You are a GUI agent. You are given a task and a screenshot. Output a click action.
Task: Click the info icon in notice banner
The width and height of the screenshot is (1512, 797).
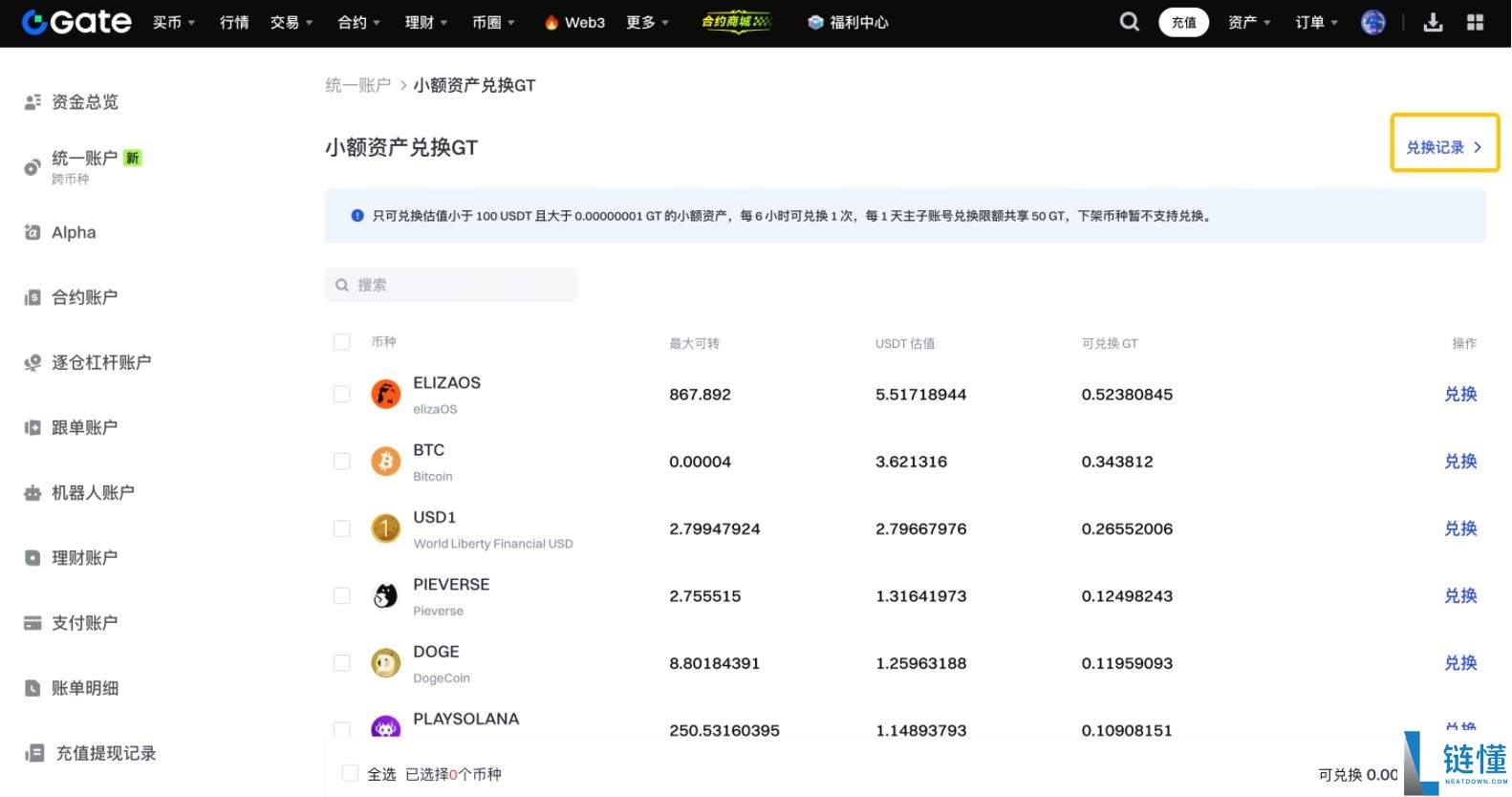(357, 216)
